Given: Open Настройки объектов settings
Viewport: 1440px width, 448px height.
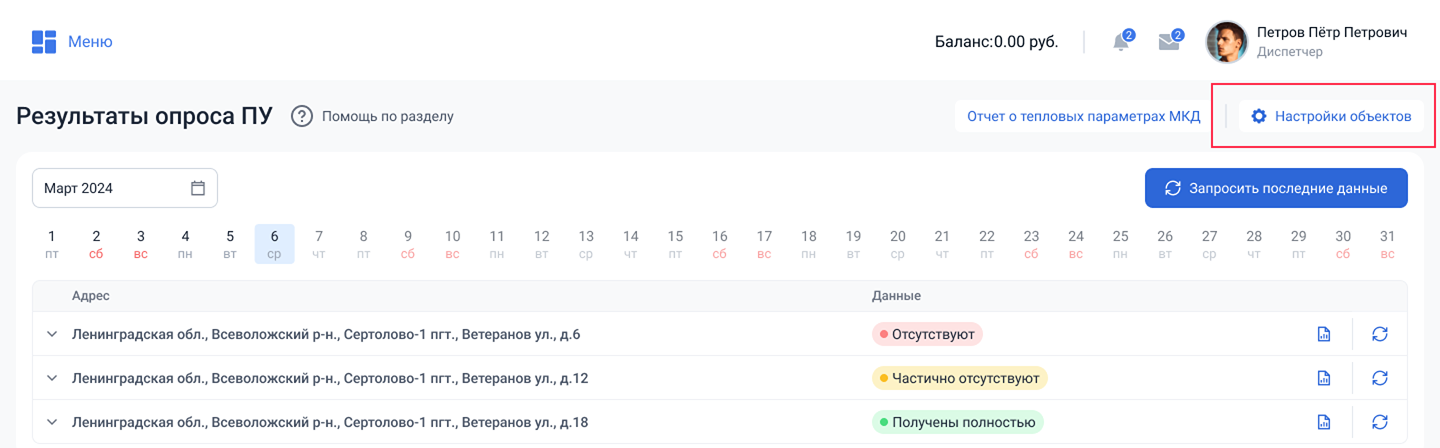Looking at the screenshot, I should 1331,116.
